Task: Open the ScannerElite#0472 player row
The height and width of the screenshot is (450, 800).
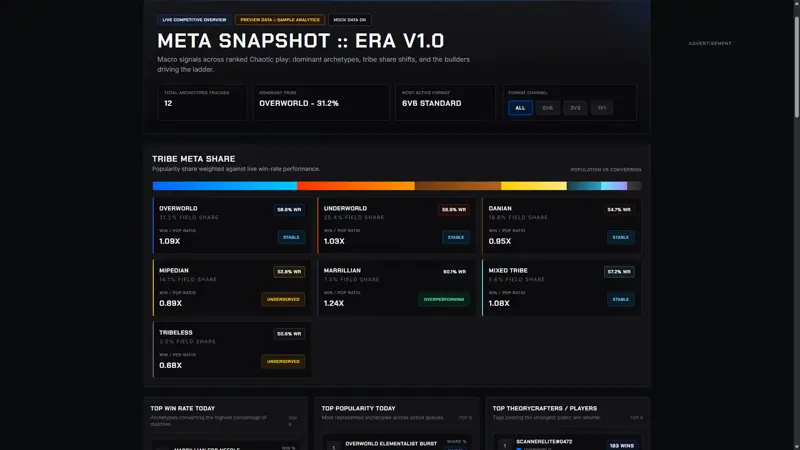Action: click(x=567, y=444)
